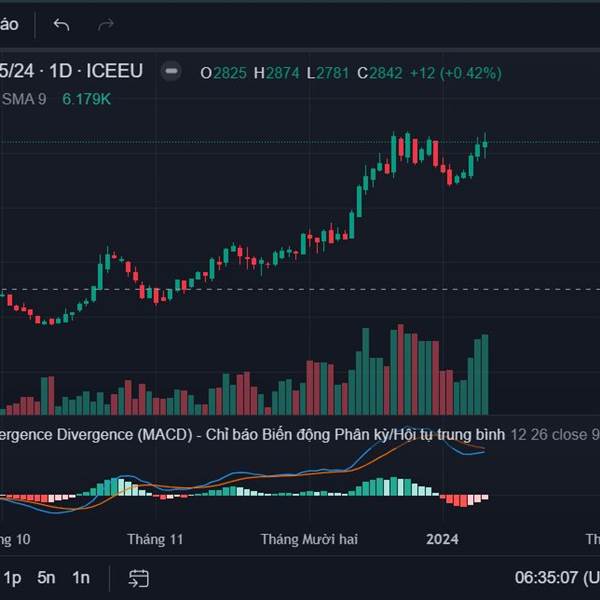Select the 1p time range
The width and height of the screenshot is (600, 600).
pyautogui.click(x=13, y=577)
